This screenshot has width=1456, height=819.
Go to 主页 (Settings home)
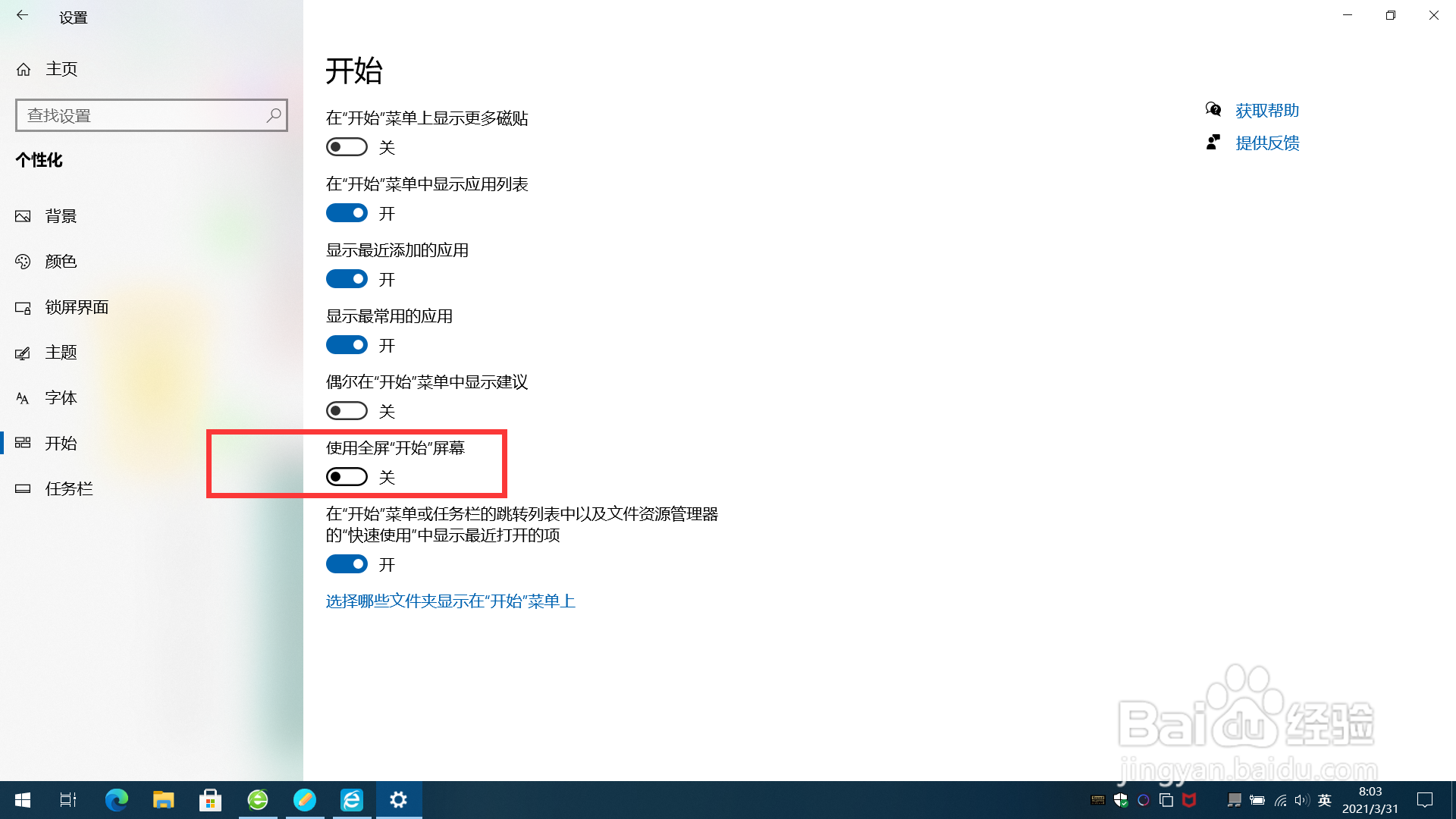click(x=61, y=68)
